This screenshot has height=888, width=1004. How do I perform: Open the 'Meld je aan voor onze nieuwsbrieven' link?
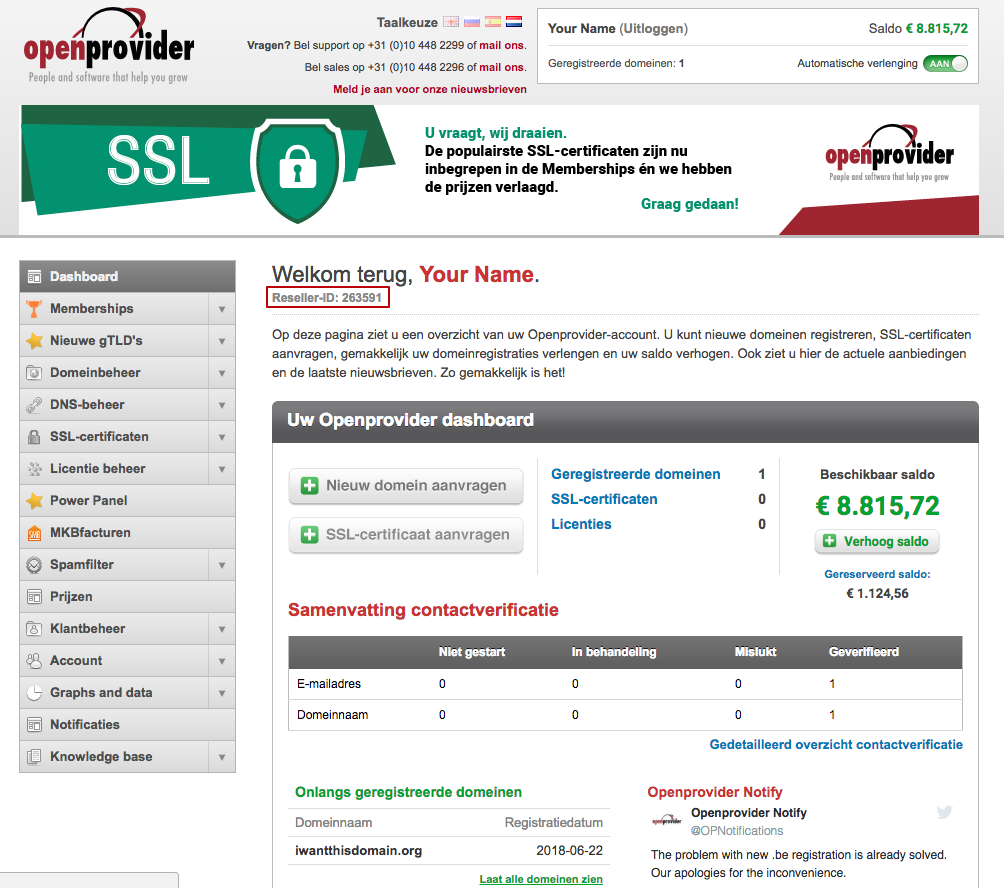[x=430, y=89]
